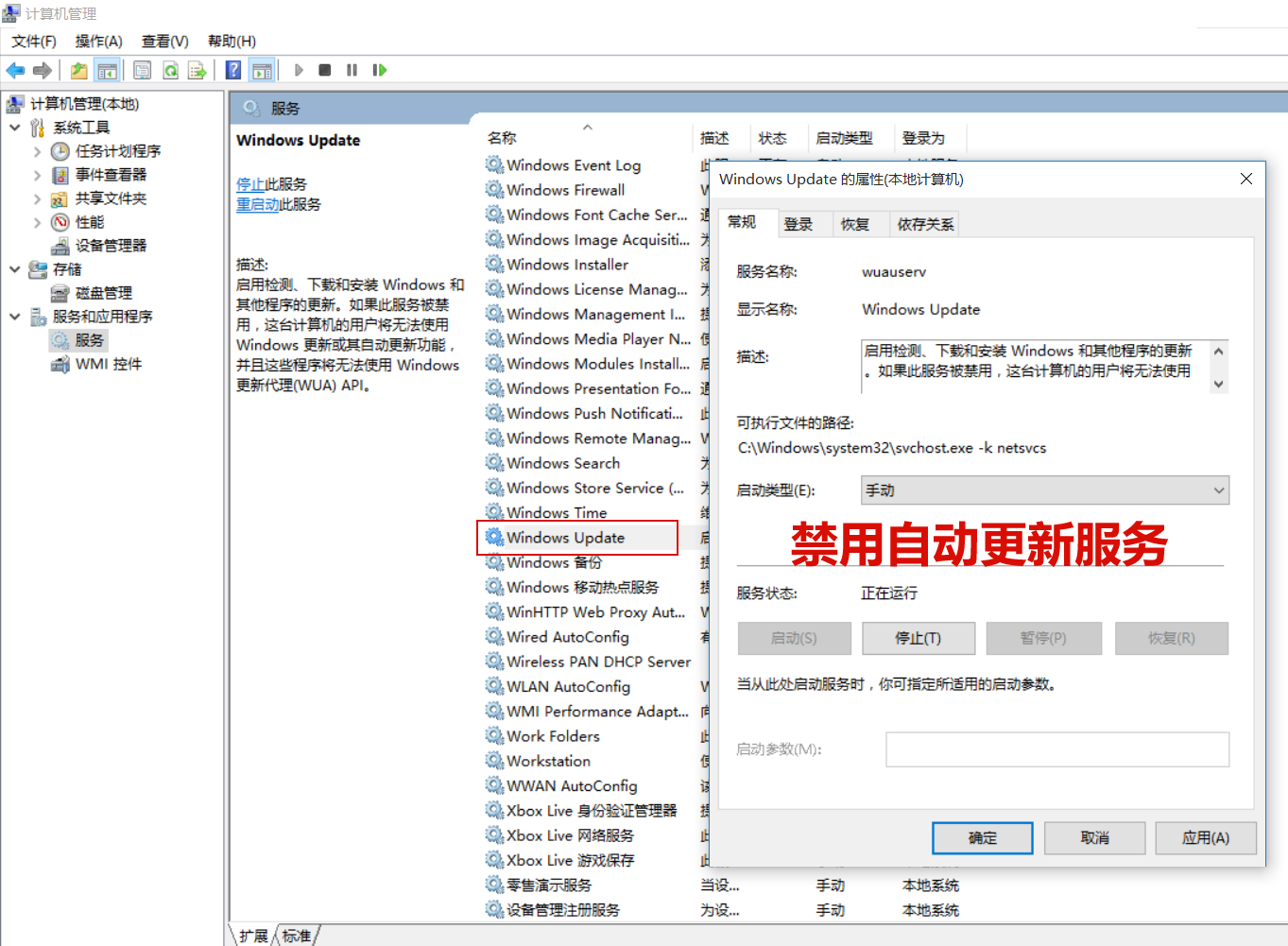
Task: Click the gear icon beside Windows Search
Action: pos(494,462)
